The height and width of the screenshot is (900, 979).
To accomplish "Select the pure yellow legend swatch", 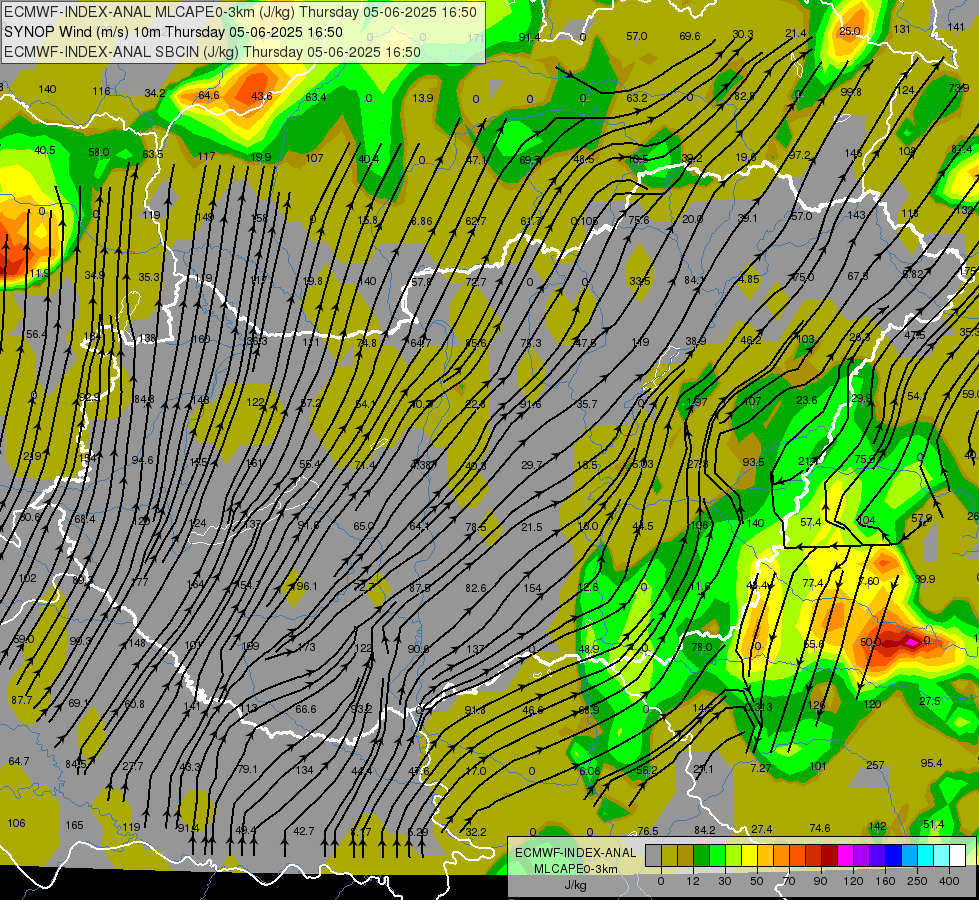I will (749, 855).
